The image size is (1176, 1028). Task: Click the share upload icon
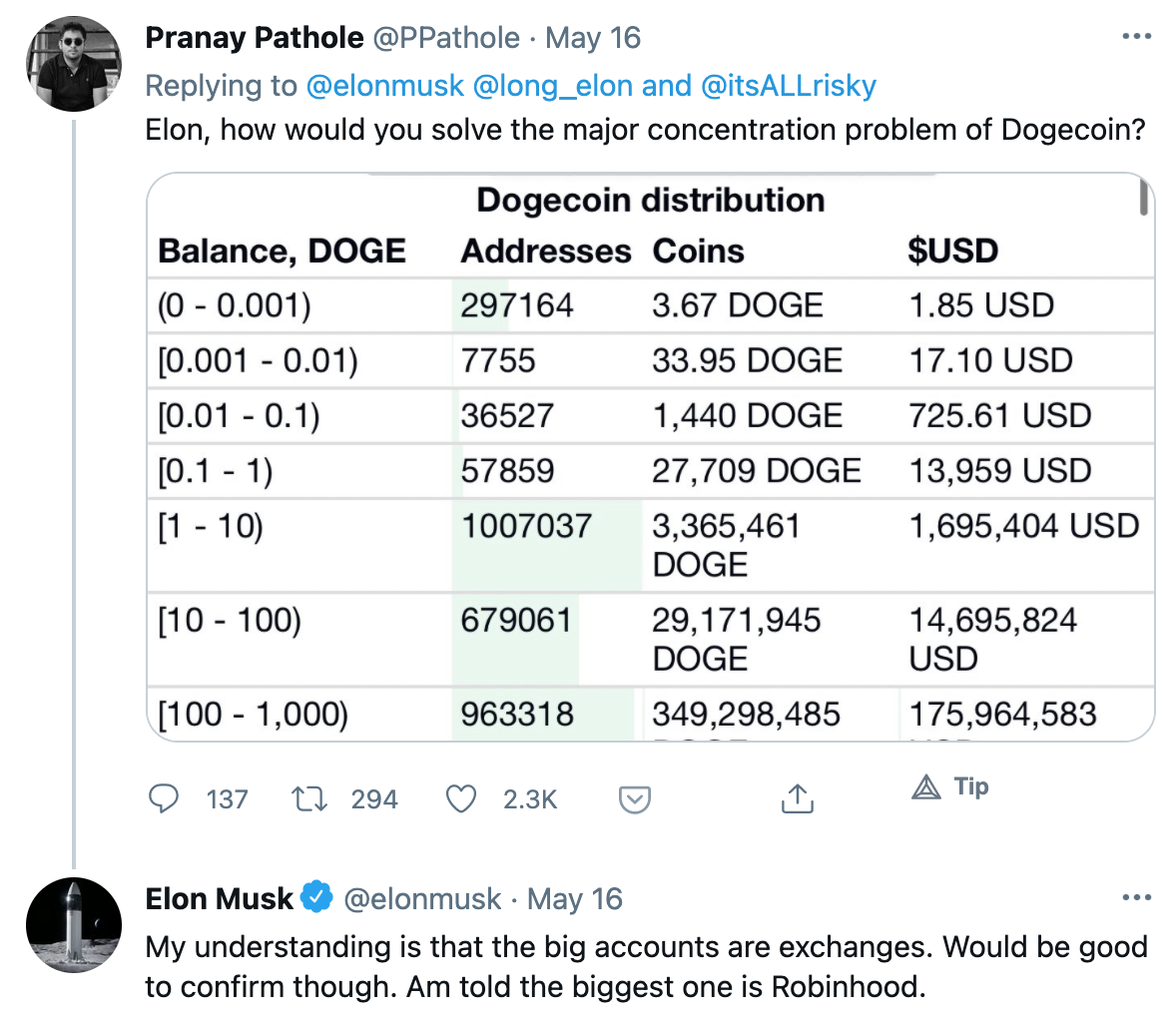(797, 798)
